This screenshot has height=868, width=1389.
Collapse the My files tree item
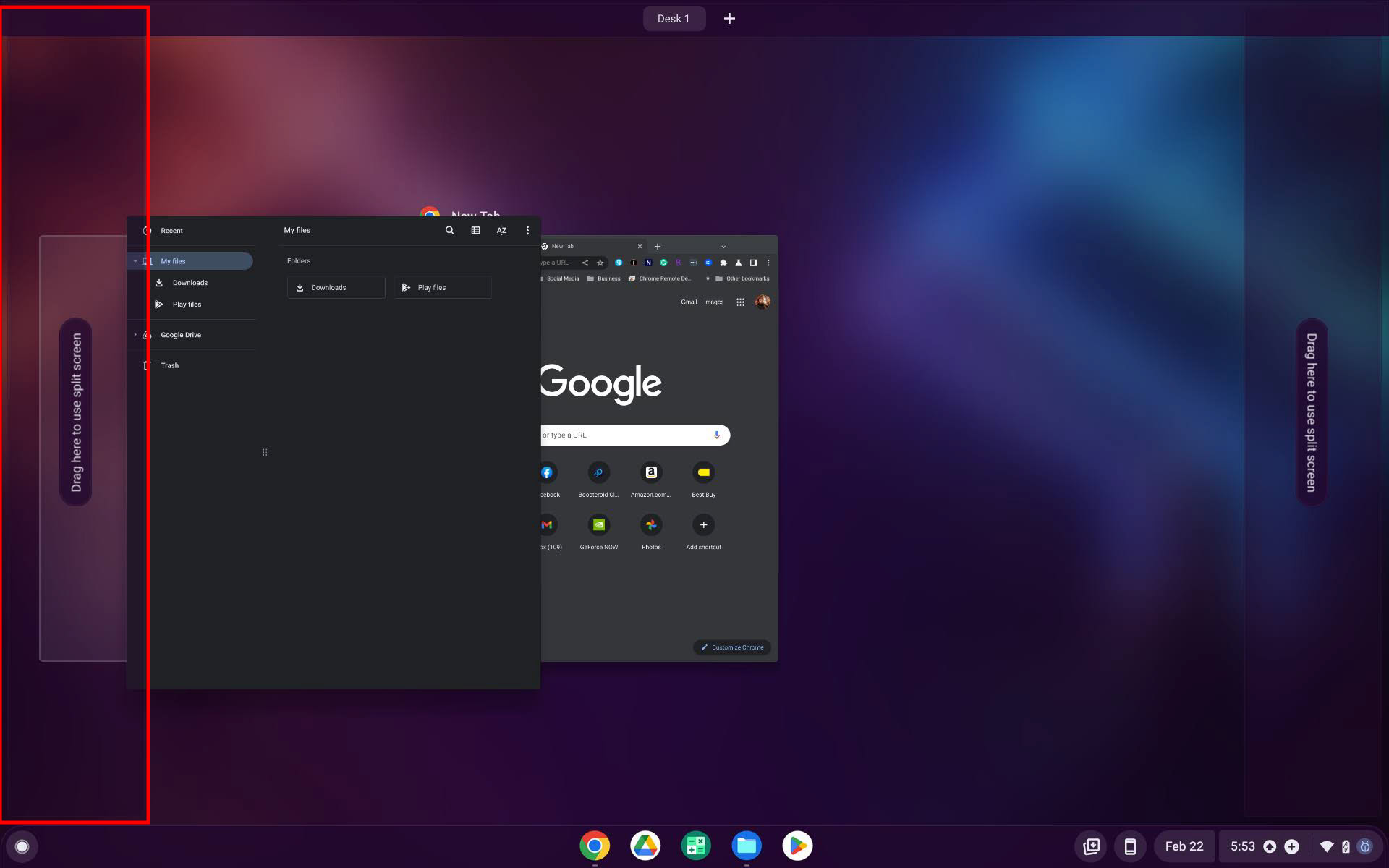pos(135,261)
